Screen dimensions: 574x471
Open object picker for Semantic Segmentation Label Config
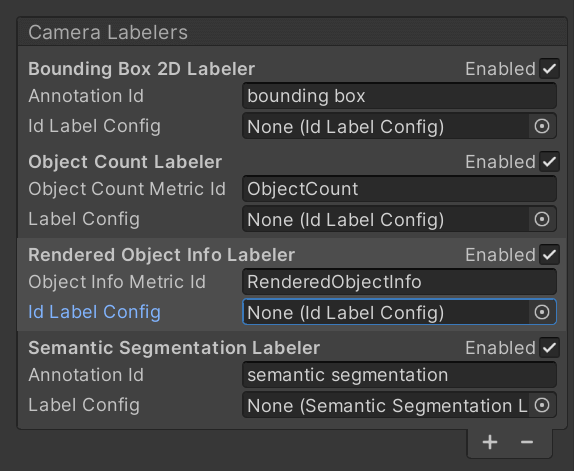[x=542, y=405]
